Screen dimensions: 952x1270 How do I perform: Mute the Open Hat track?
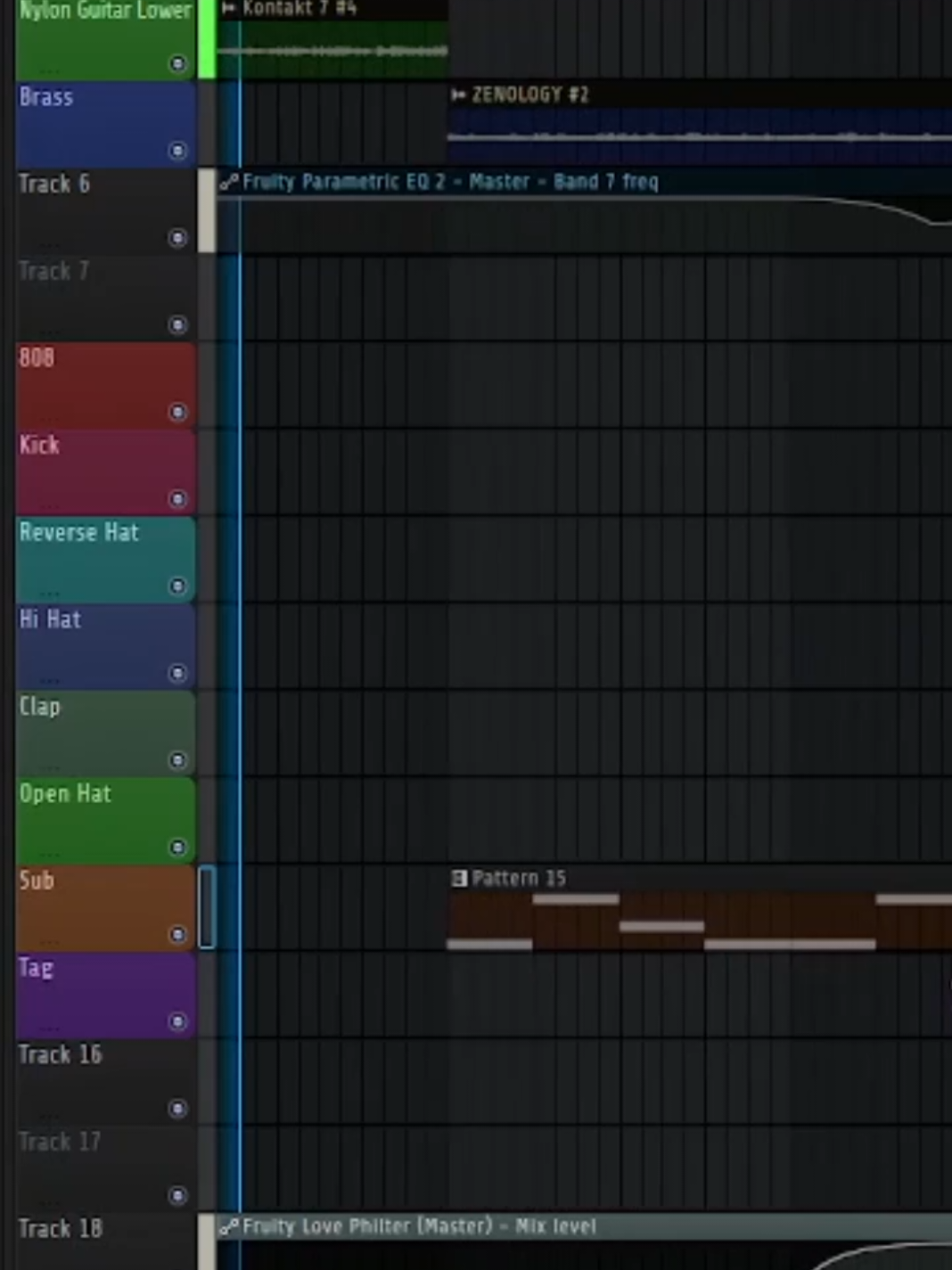pyautogui.click(x=177, y=847)
